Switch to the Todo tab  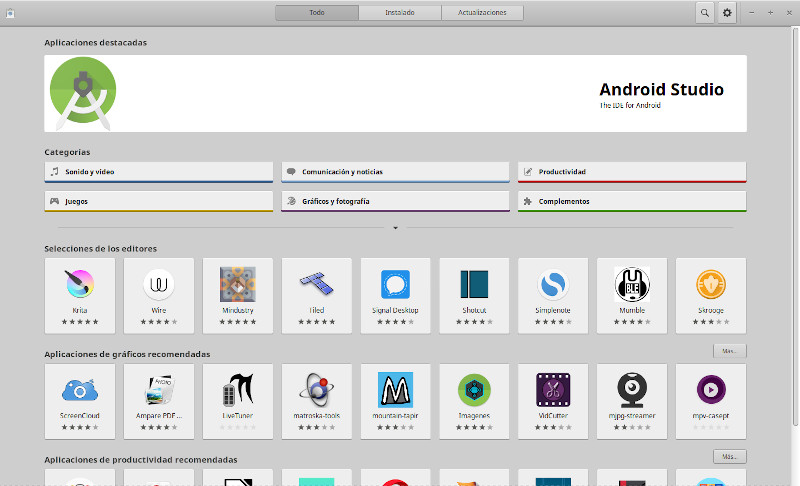pos(317,13)
